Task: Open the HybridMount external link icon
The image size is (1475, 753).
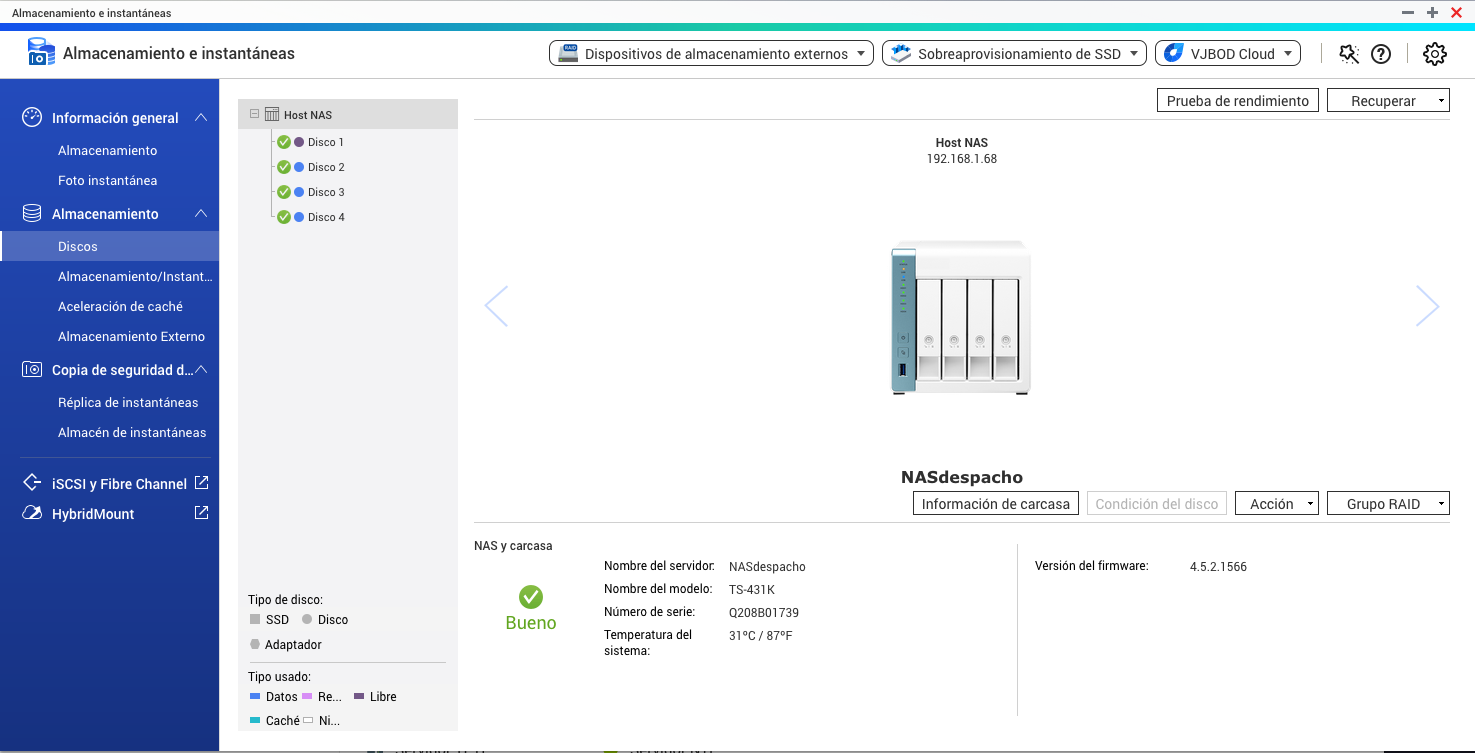Action: [x=201, y=513]
